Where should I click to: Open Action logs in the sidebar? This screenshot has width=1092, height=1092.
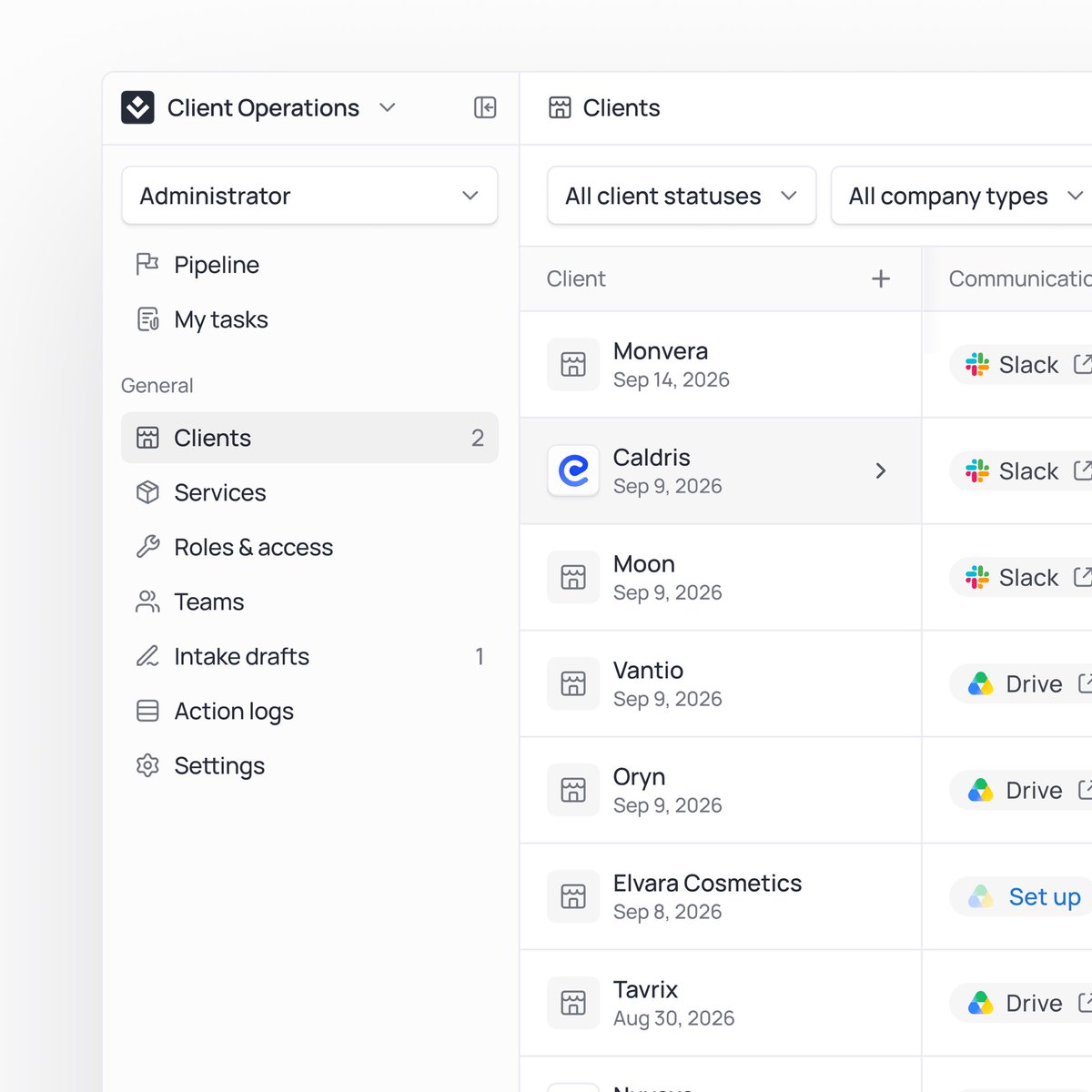pyautogui.click(x=309, y=711)
